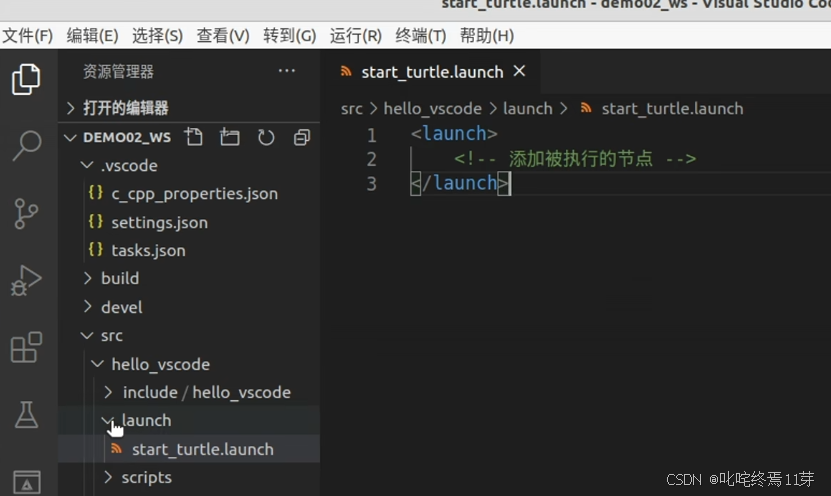
Task: Click line number 3 in the gutter
Action: (x=372, y=183)
